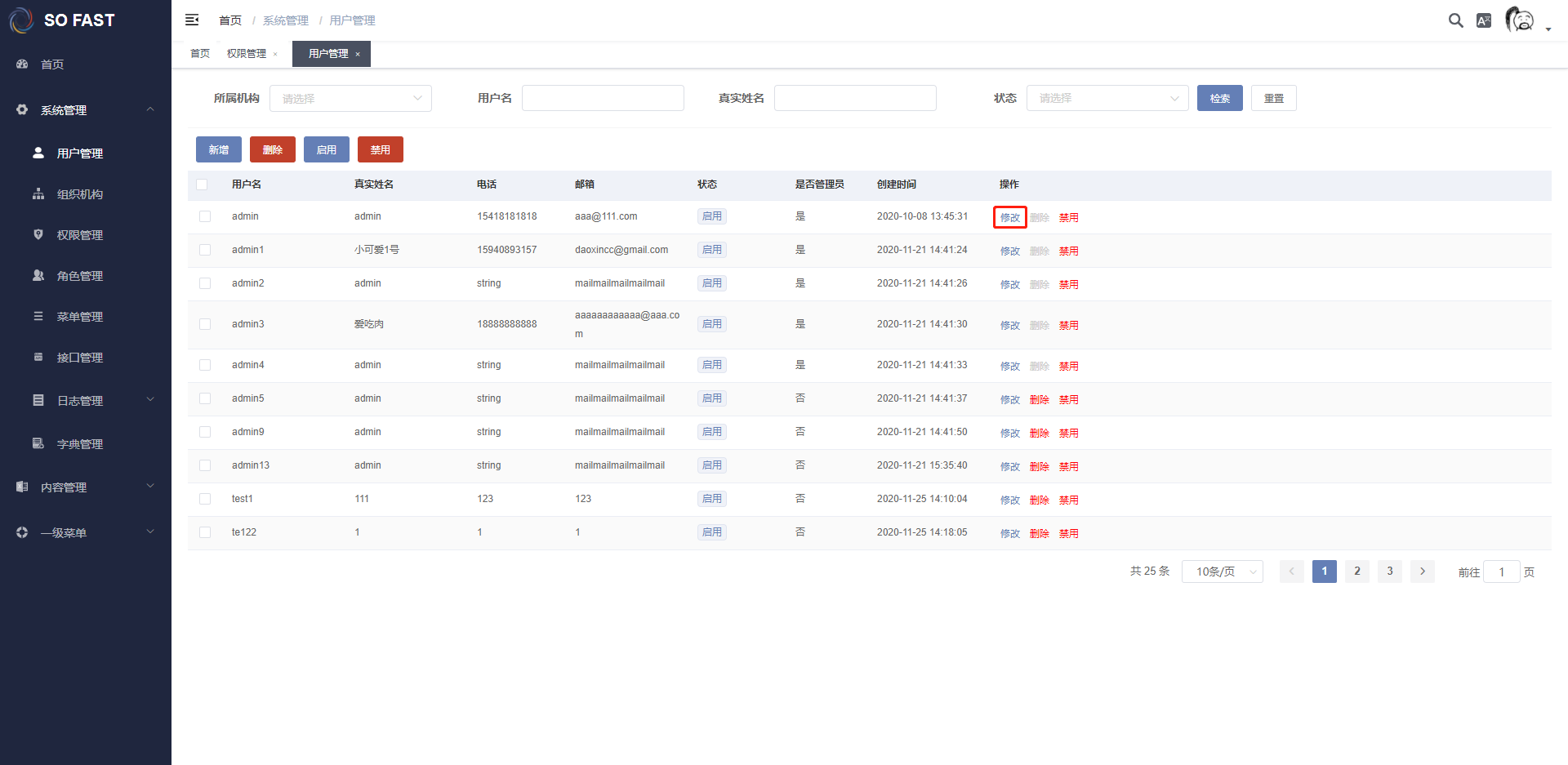Click the language translation icon
This screenshot has width=1568, height=765.
pyautogui.click(x=1484, y=20)
